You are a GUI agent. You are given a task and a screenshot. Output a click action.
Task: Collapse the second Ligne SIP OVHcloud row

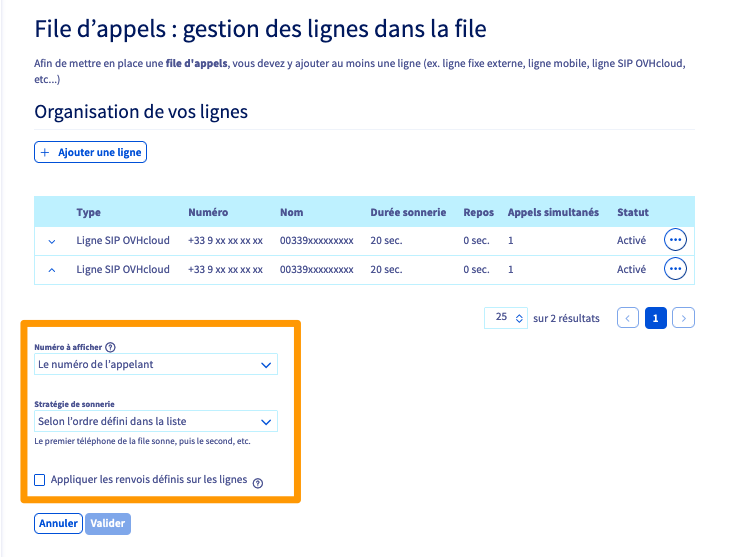pos(52,270)
